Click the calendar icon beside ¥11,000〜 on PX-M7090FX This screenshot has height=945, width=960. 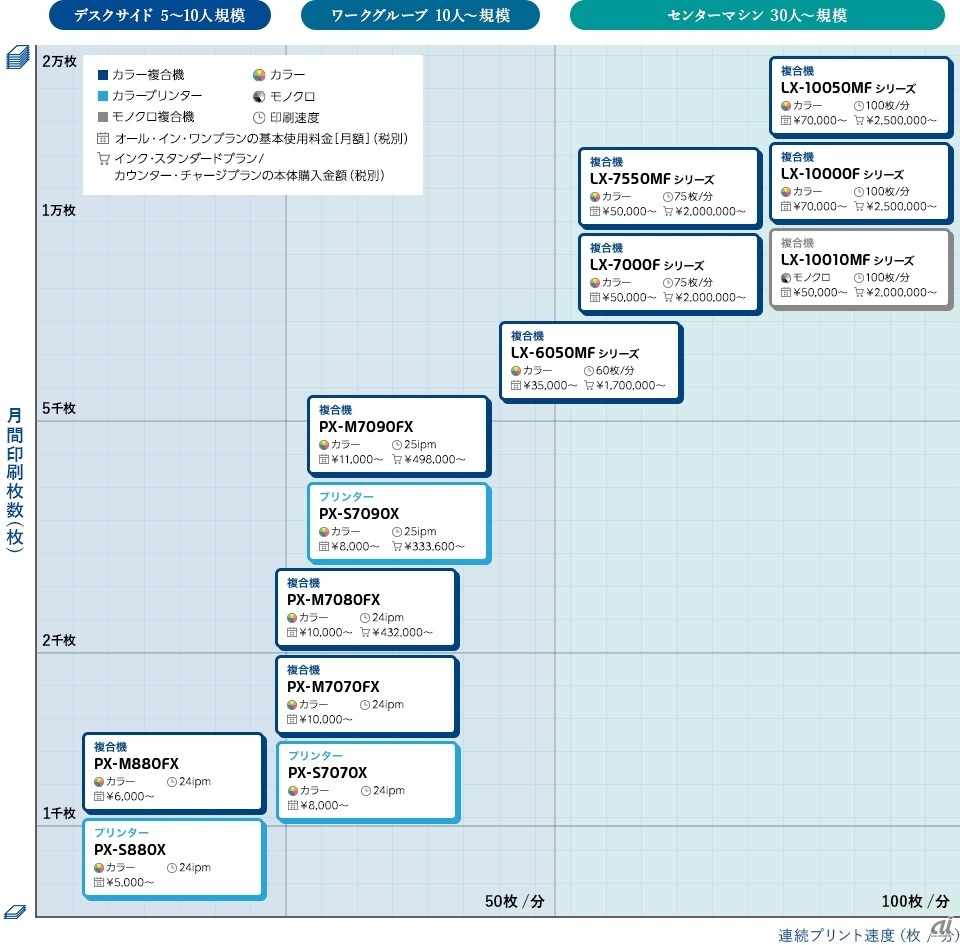click(324, 460)
